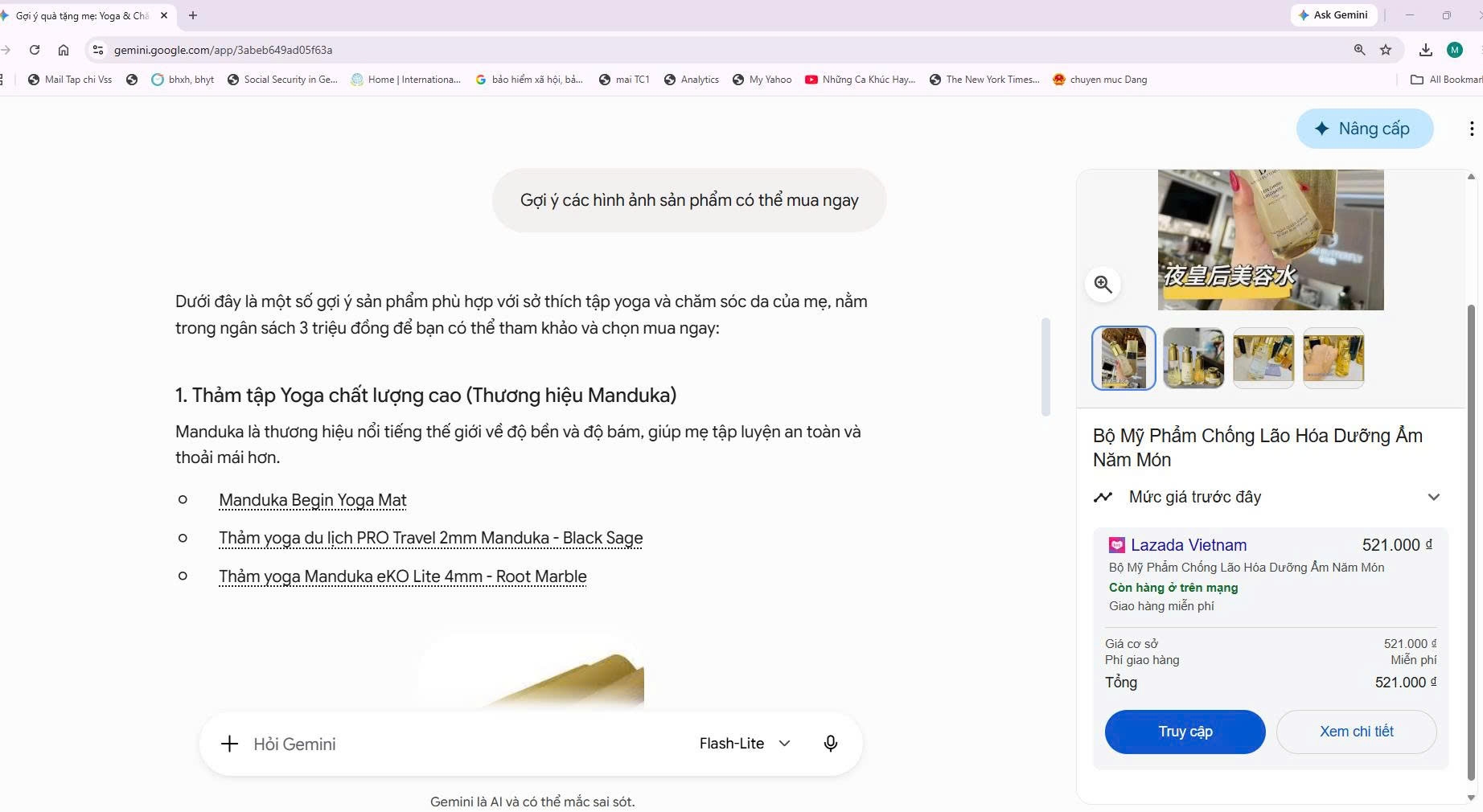Open Home | Internationa... bookmark

tap(406, 80)
